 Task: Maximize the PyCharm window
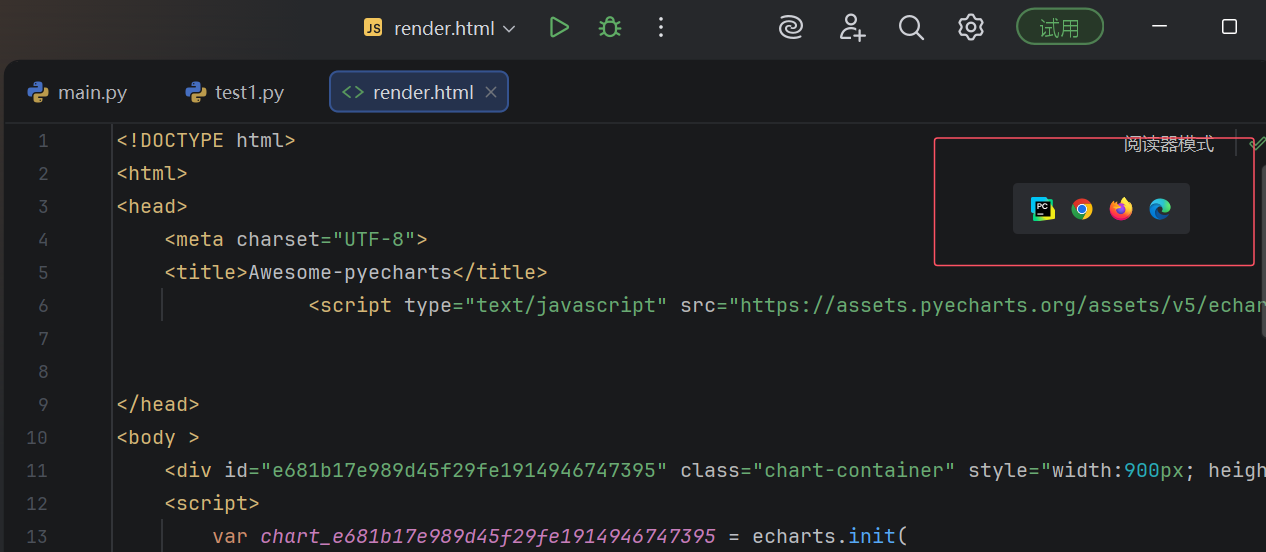(x=1230, y=26)
